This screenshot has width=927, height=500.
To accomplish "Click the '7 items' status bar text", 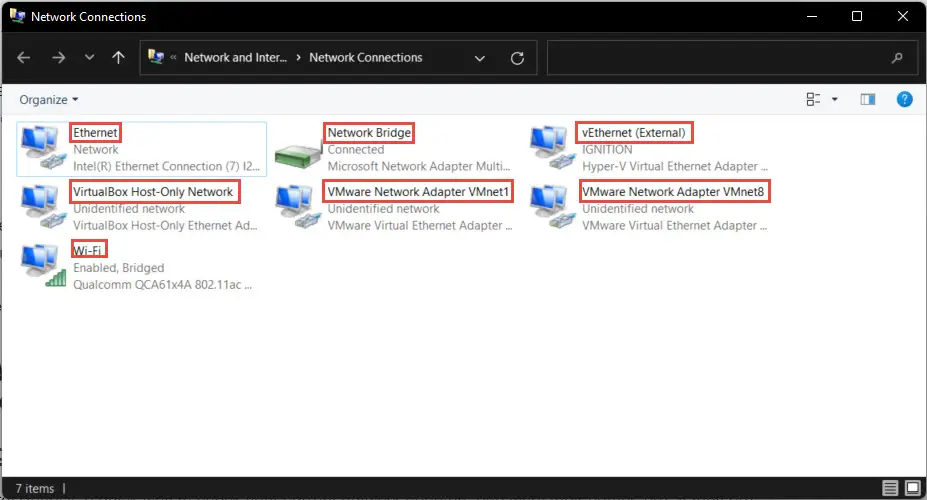I will 35,488.
